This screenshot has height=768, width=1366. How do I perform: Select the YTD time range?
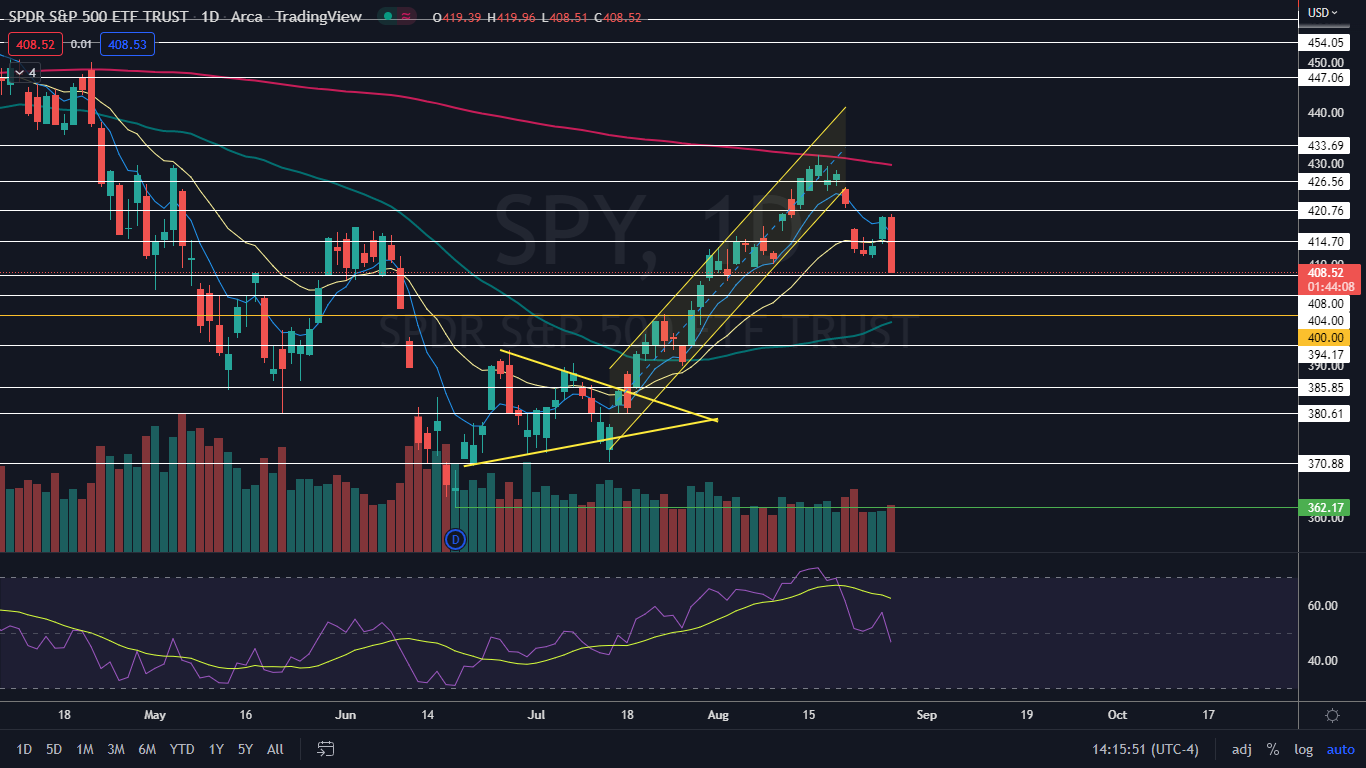(182, 749)
